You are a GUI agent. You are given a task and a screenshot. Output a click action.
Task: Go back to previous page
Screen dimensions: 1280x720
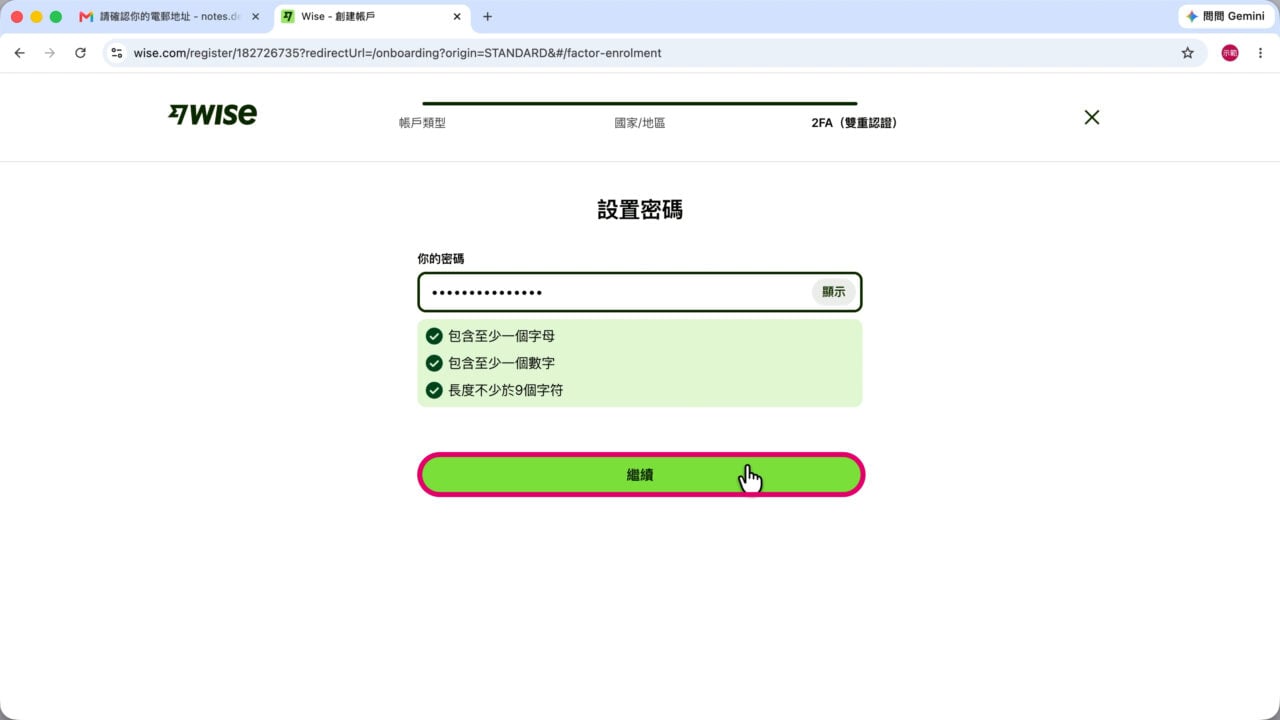point(20,53)
